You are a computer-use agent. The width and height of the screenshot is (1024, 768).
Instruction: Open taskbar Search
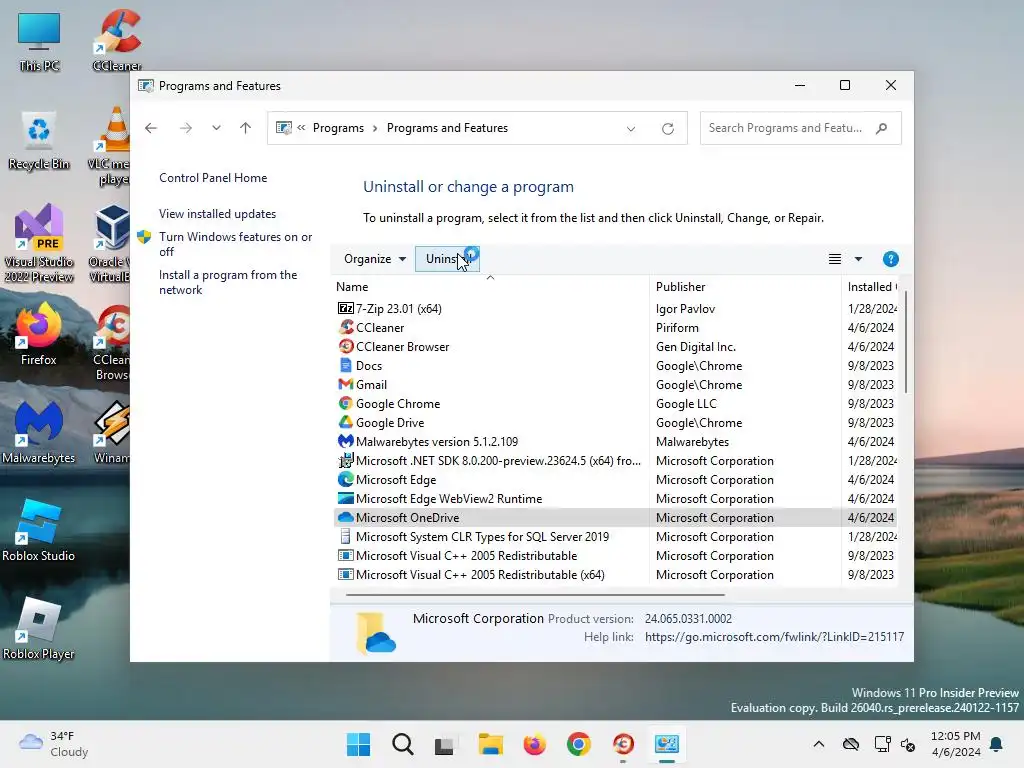[403, 744]
